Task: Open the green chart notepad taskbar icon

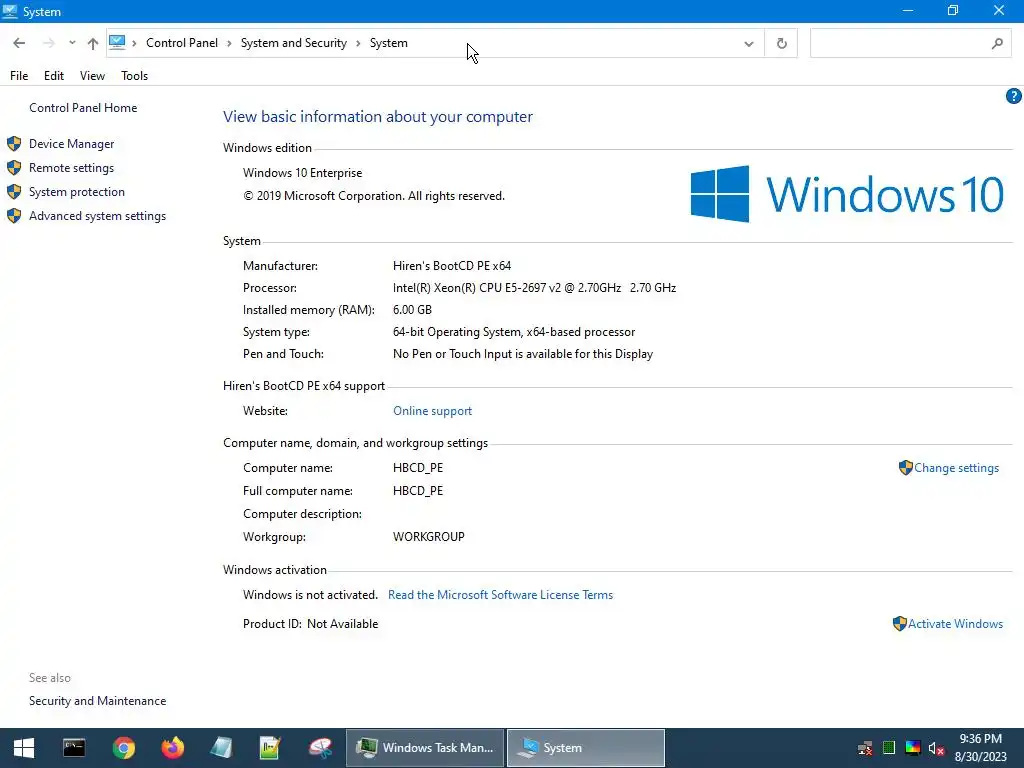Action: [x=270, y=748]
